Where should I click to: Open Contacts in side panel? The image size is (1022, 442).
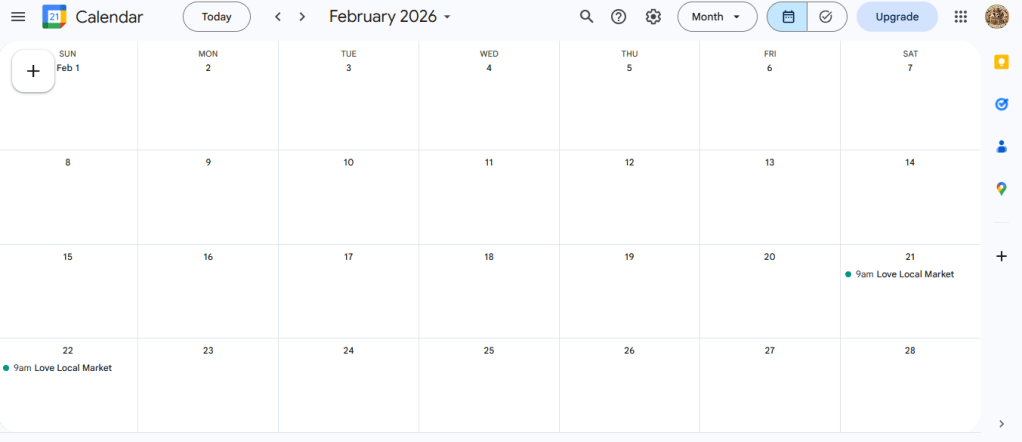pos(1001,146)
